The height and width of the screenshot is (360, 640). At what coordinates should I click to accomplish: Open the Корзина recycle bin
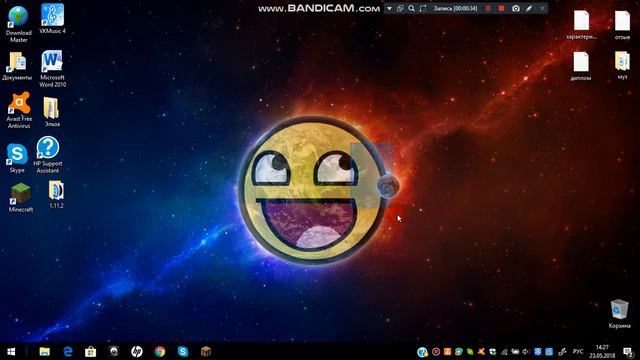point(619,313)
